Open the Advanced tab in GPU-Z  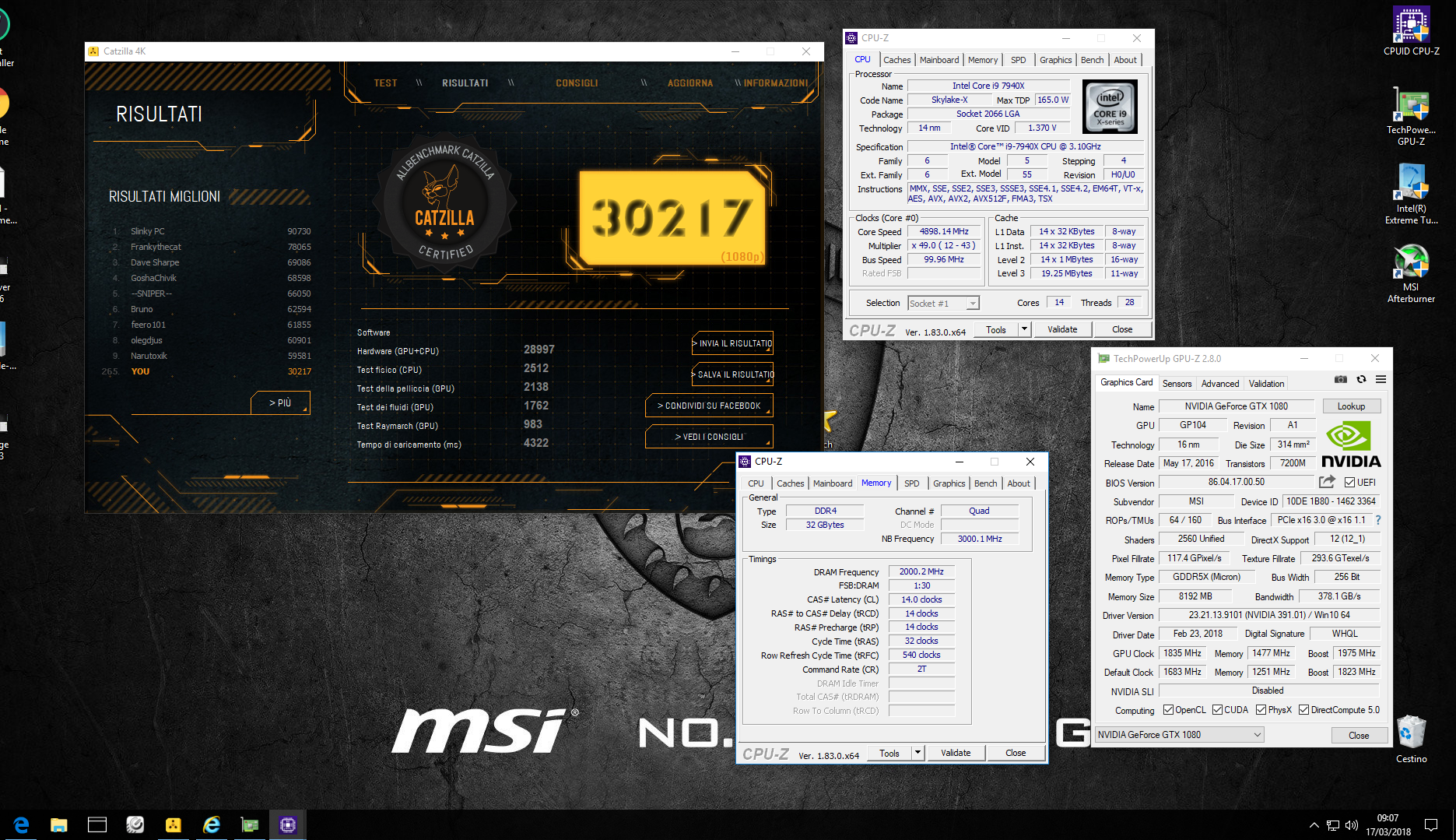tap(1219, 383)
